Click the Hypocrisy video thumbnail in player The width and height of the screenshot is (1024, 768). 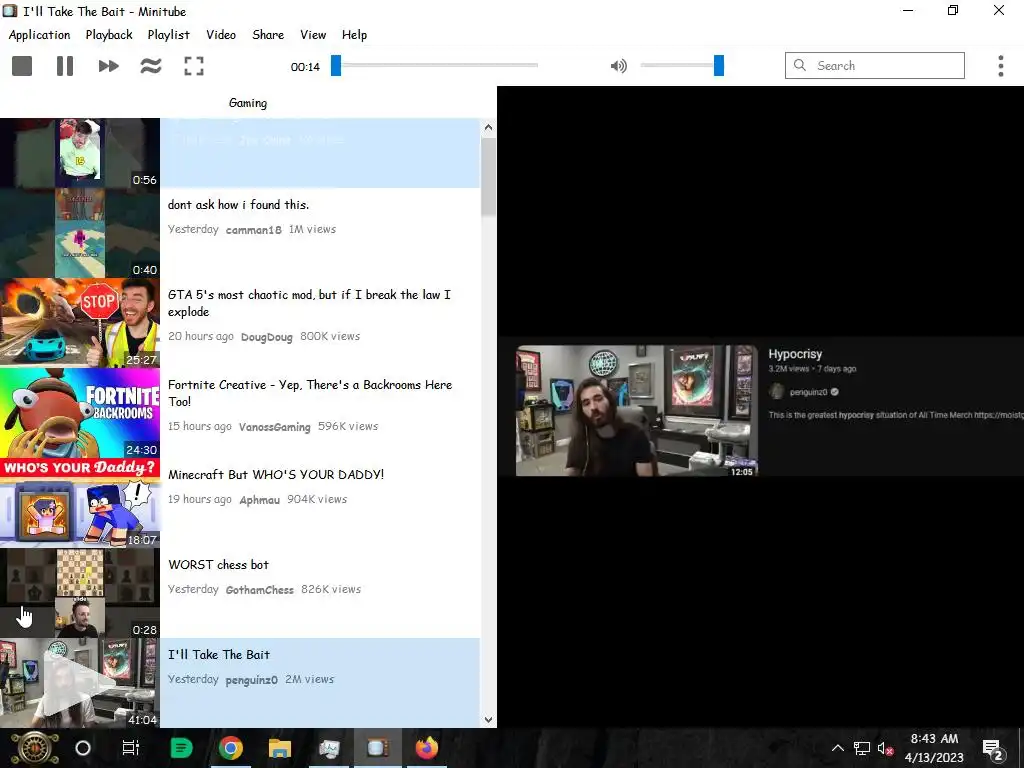637,410
